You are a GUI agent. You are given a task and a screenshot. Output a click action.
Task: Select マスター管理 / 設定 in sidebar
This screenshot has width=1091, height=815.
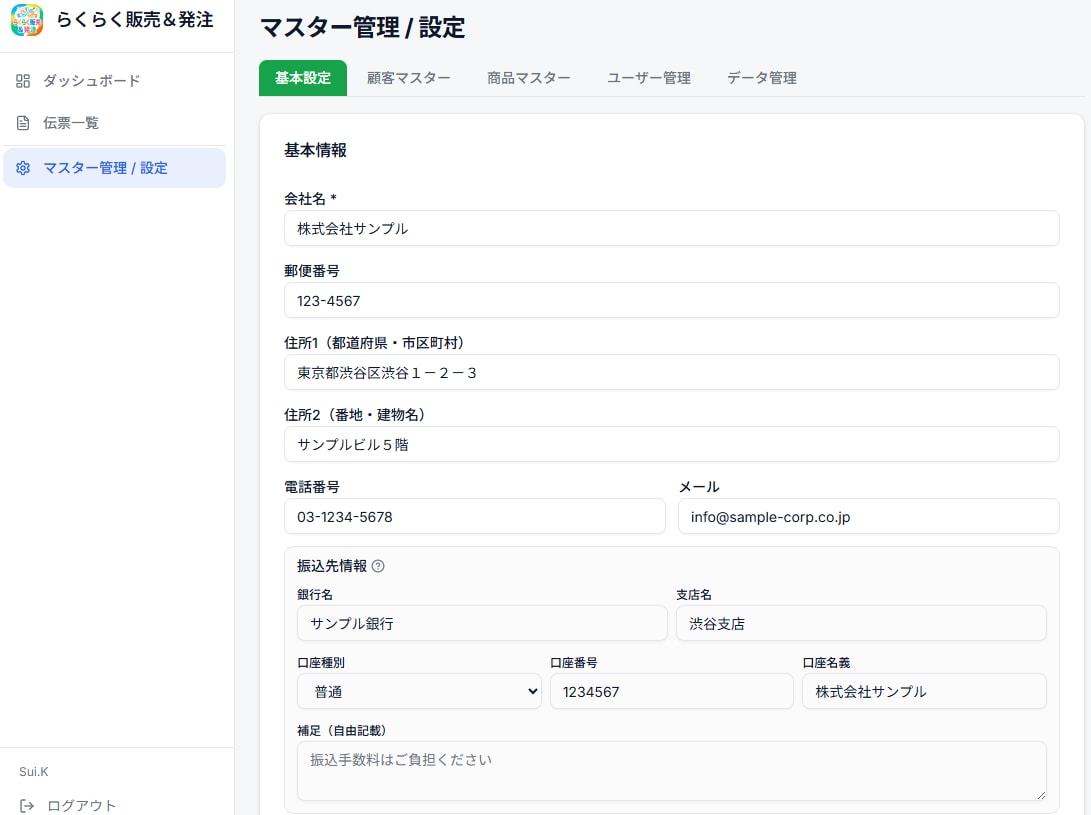[x=114, y=168]
